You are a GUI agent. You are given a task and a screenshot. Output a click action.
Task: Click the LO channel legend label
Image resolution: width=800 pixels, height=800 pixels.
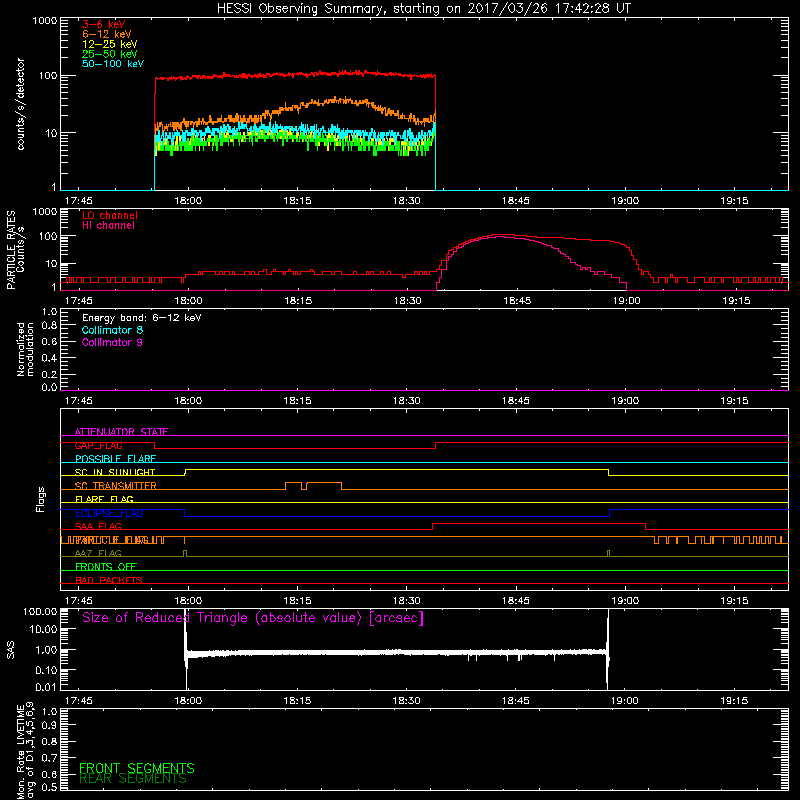click(x=110, y=215)
